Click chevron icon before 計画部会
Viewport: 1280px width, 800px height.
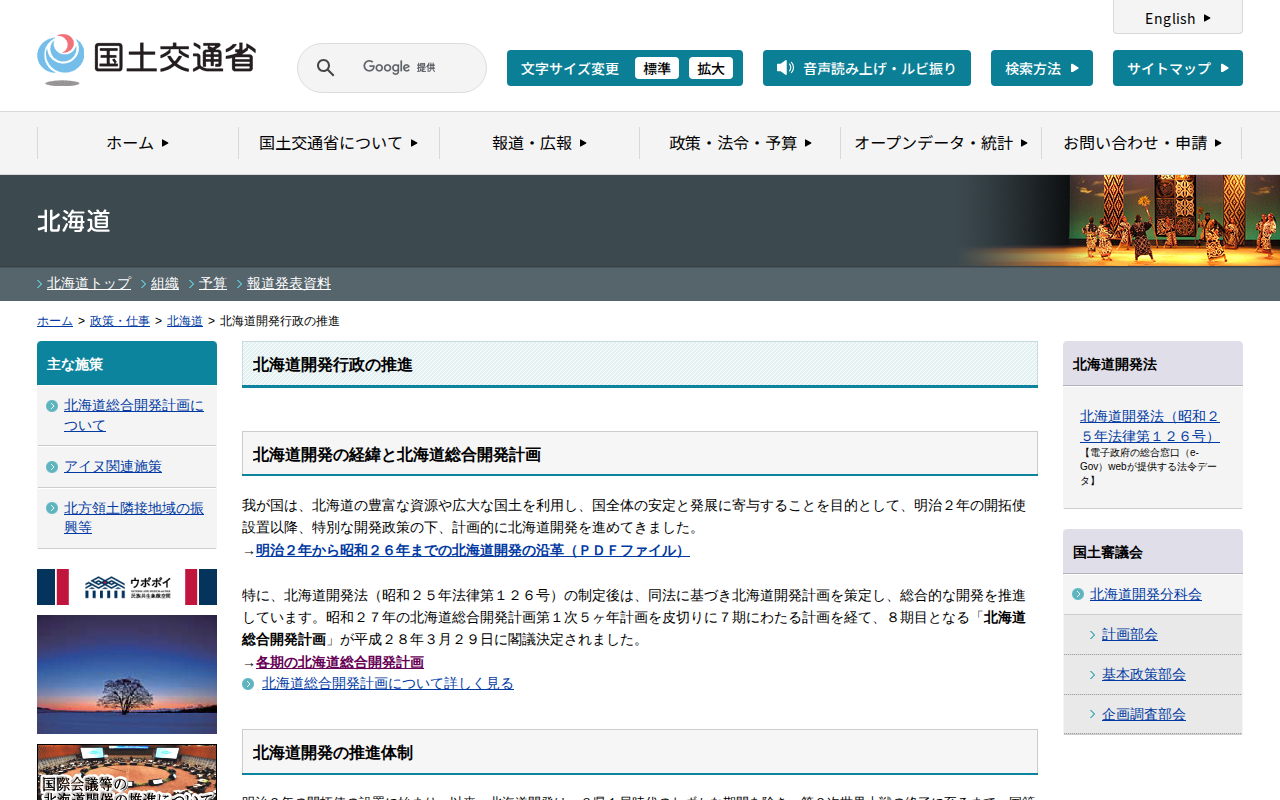coord(1092,635)
